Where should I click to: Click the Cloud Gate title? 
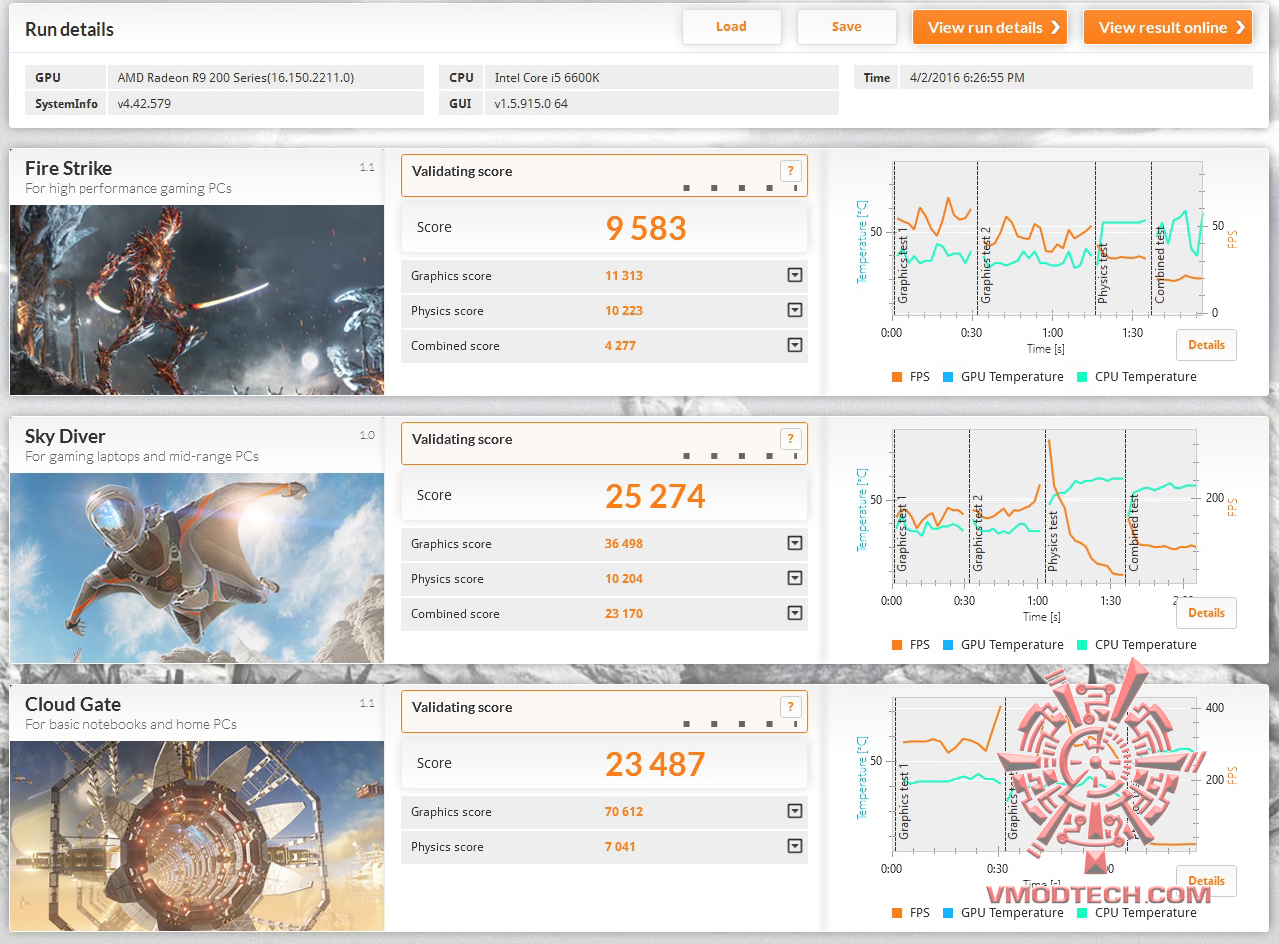pos(73,704)
